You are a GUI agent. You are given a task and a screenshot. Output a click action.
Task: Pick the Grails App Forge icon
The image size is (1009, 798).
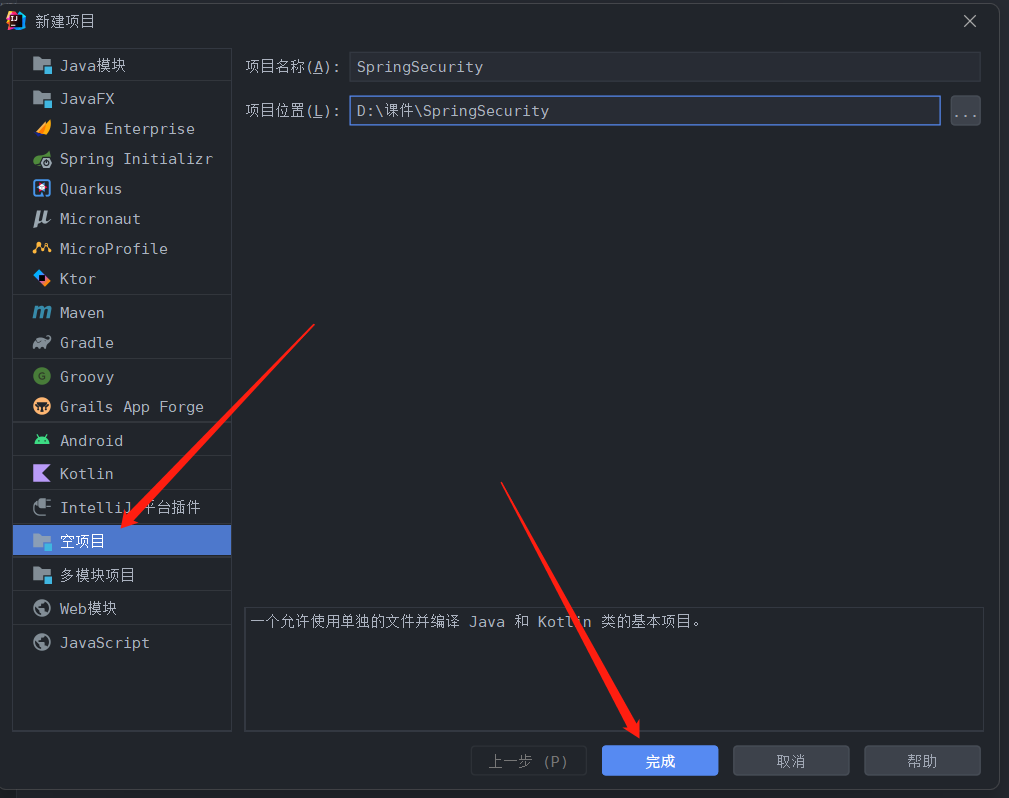(x=42, y=406)
